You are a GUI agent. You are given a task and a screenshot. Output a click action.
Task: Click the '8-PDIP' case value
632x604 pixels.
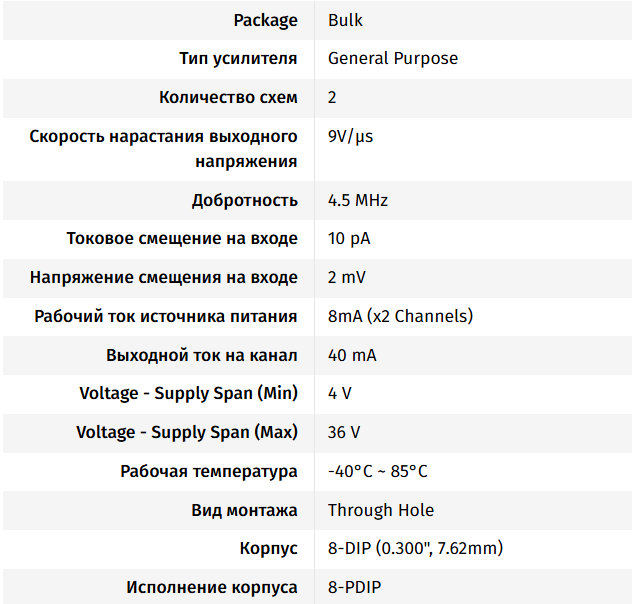tap(354, 587)
